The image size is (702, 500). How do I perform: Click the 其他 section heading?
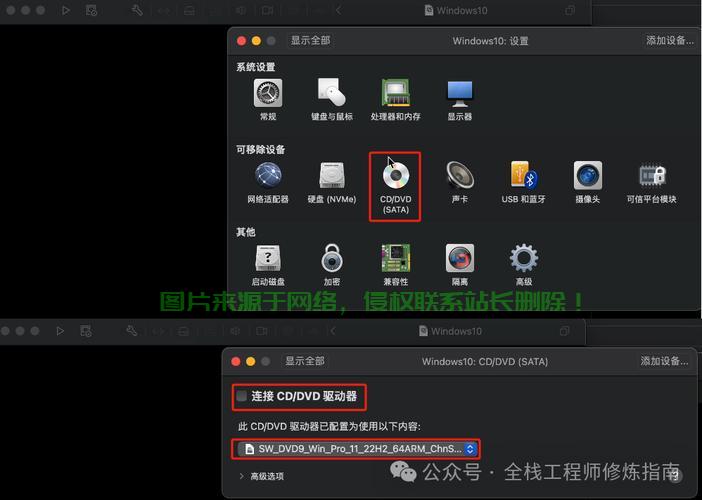coord(246,232)
